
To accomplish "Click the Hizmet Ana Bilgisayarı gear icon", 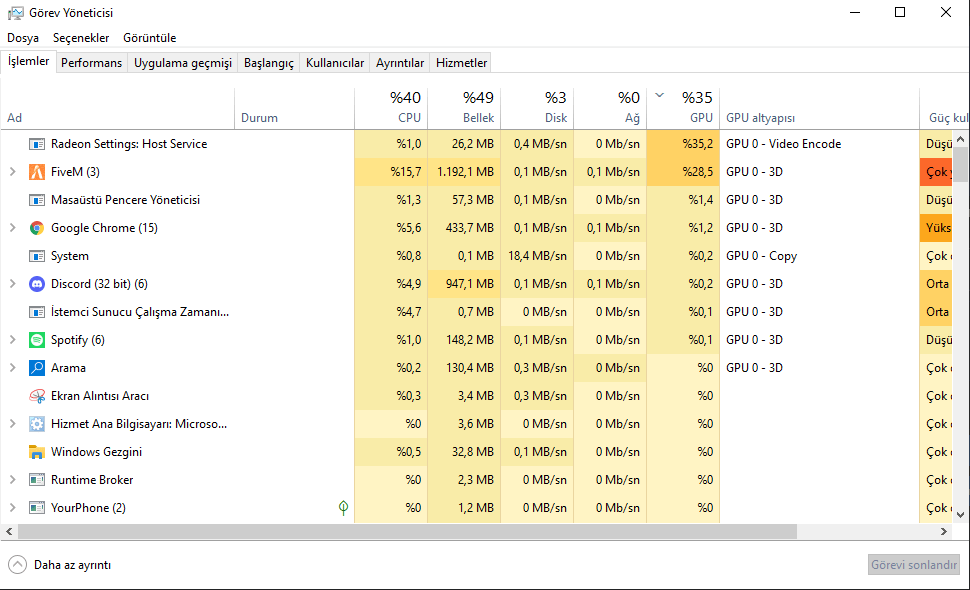I will point(37,424).
